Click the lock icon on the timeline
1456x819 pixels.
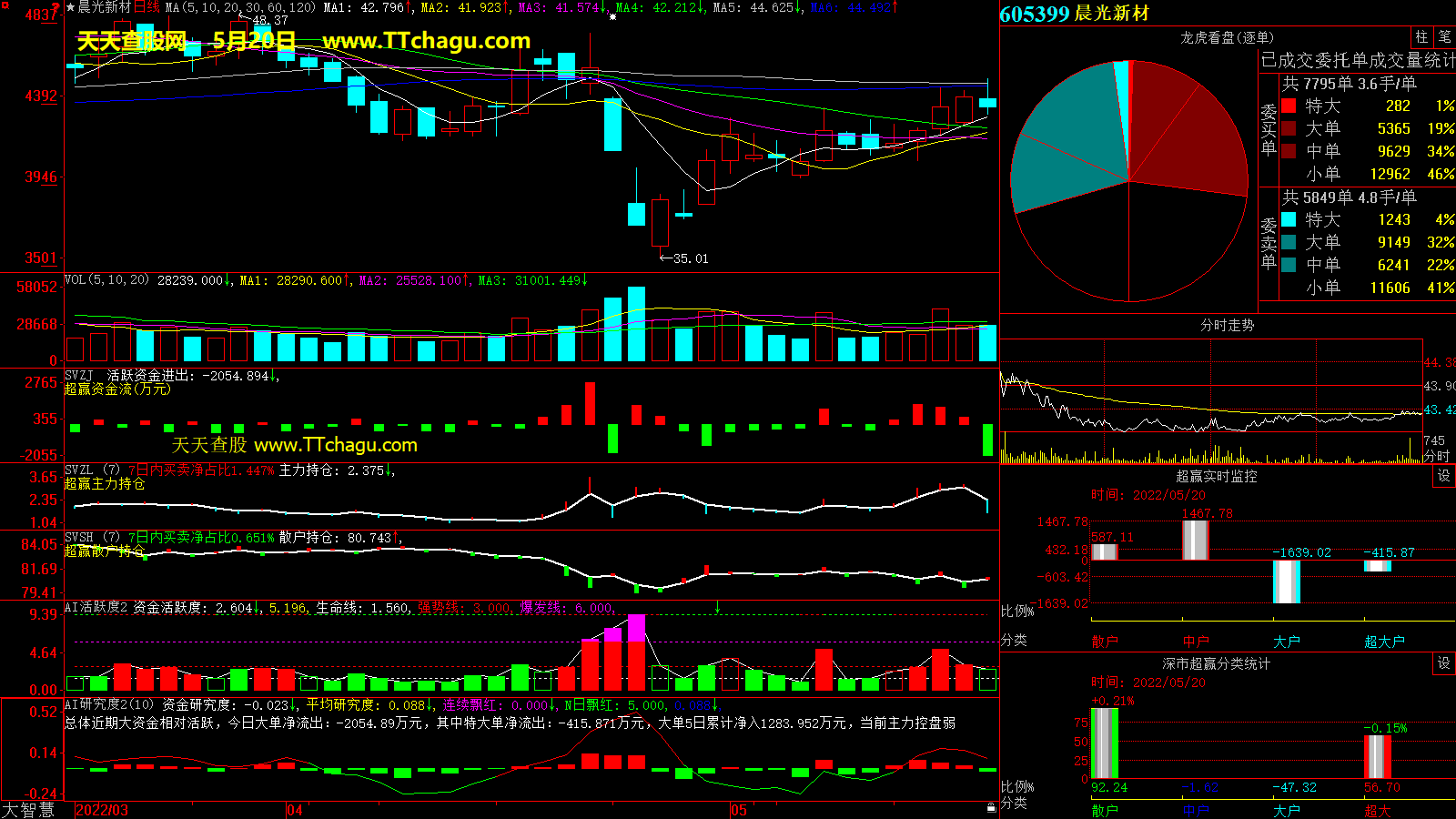(991, 807)
